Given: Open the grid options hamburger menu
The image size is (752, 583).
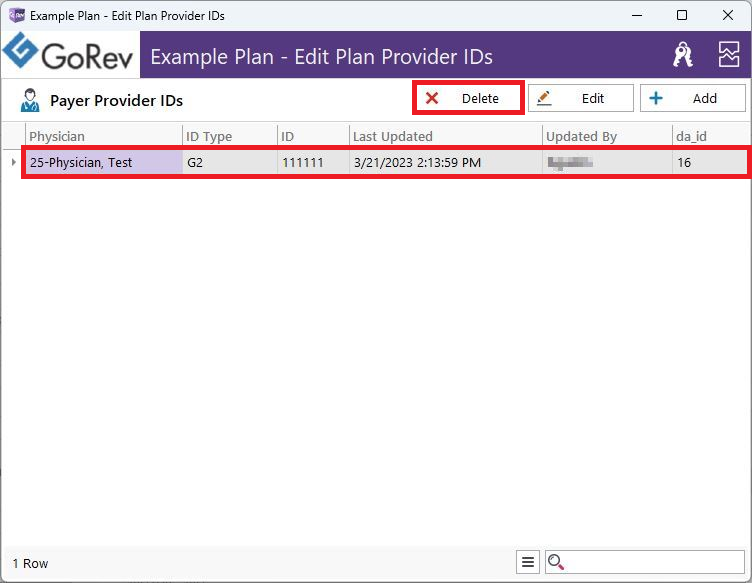Looking at the screenshot, I should 528,562.
